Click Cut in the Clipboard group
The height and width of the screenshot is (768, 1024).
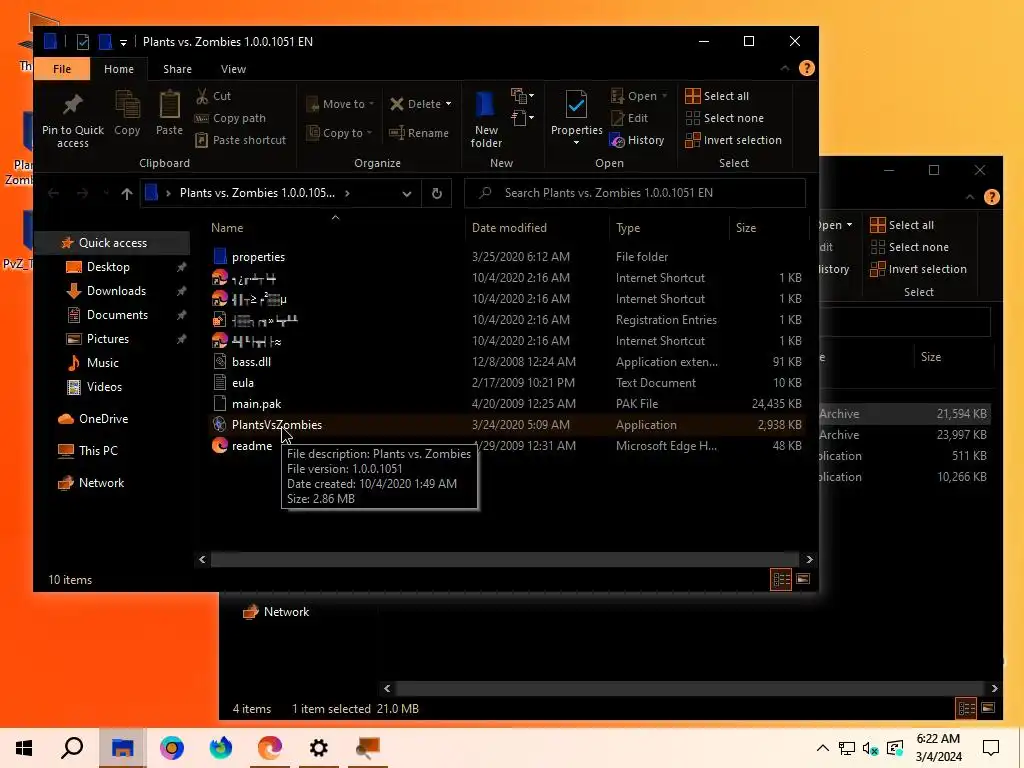214,96
